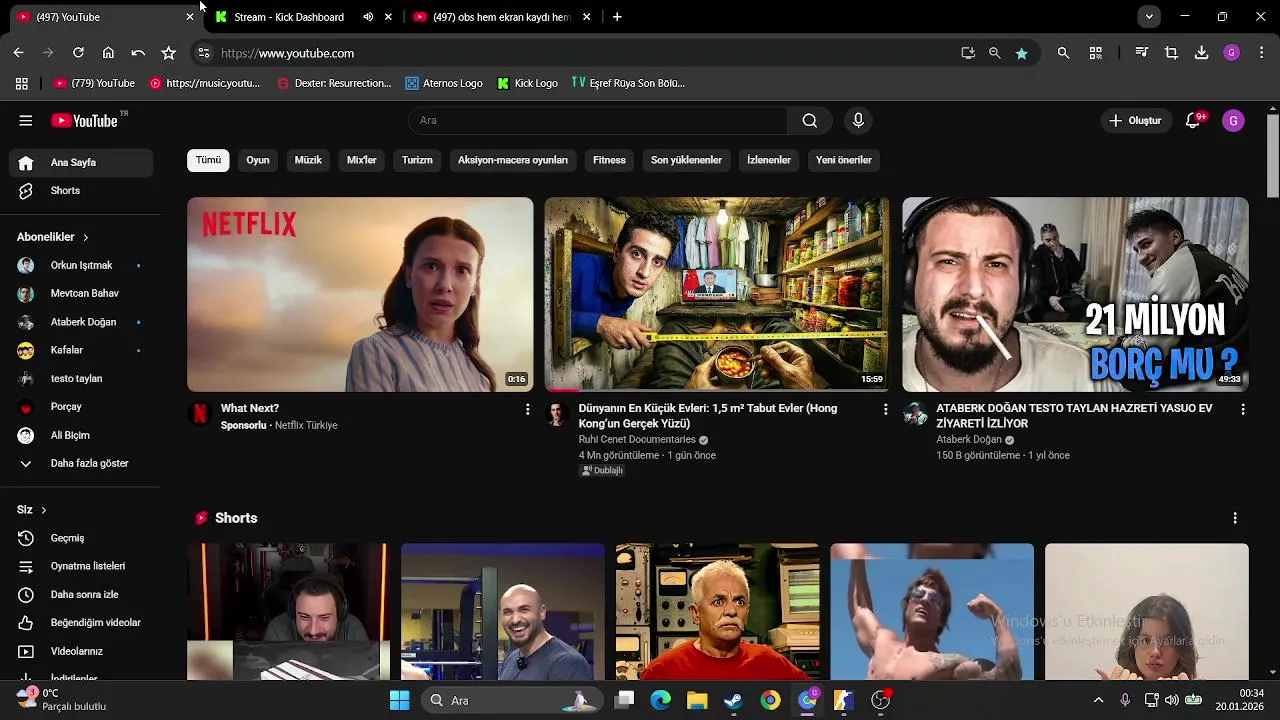Open Mevtcan Bahav channel subscription
The width and height of the screenshot is (1280, 720).
click(x=81, y=294)
